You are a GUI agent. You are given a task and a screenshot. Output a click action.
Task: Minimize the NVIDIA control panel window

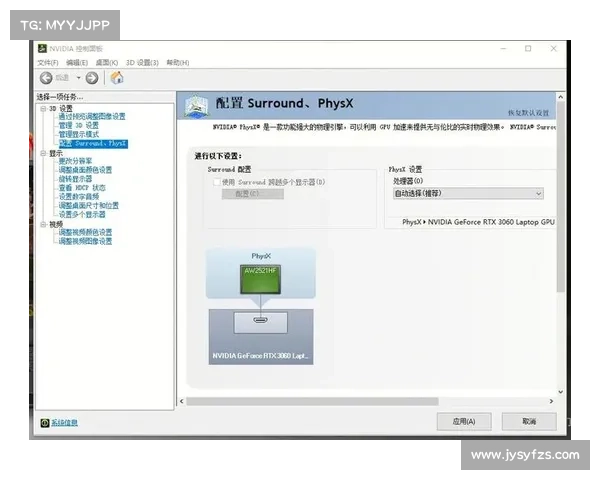point(503,49)
